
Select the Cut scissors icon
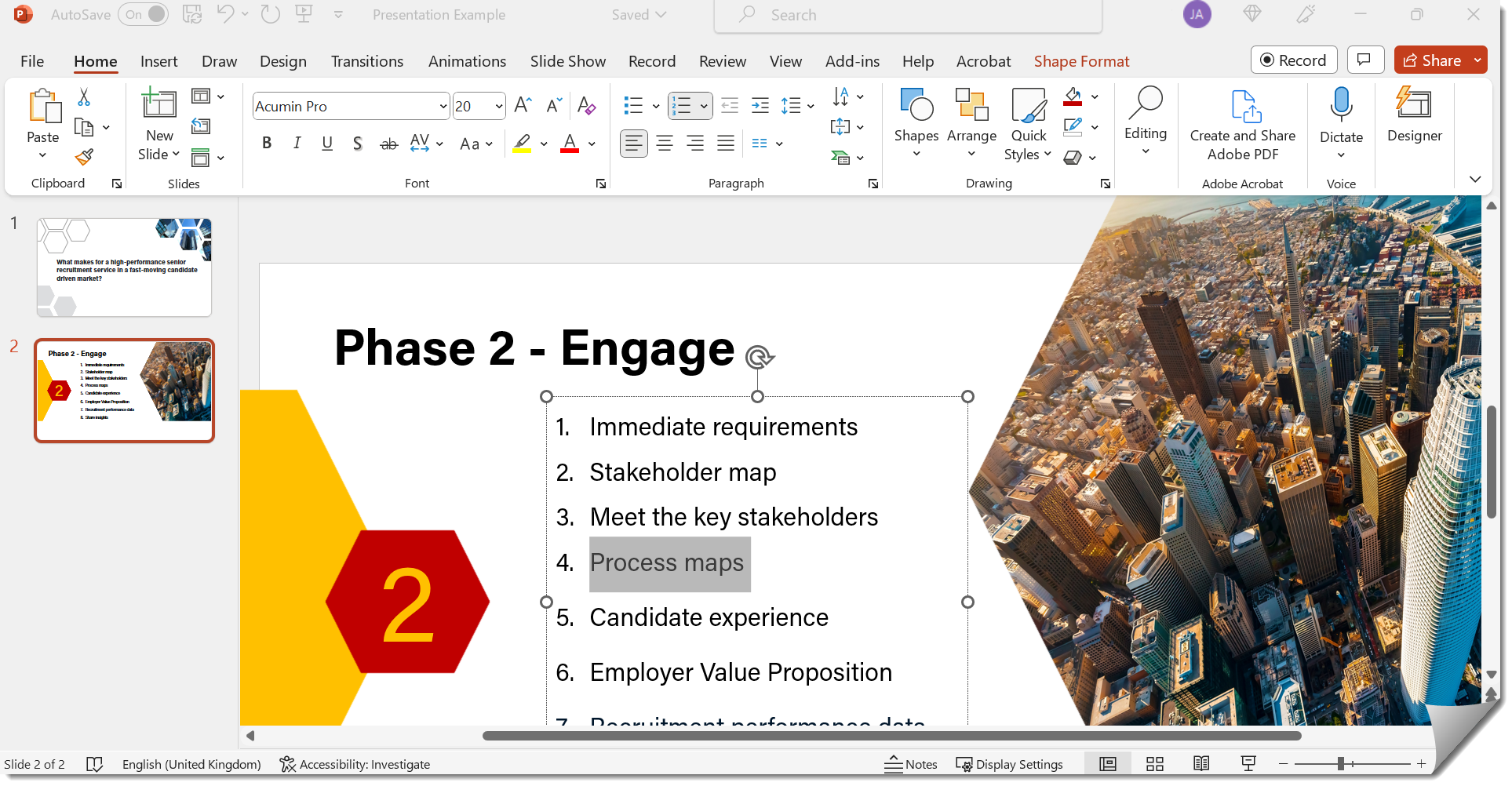point(82,97)
